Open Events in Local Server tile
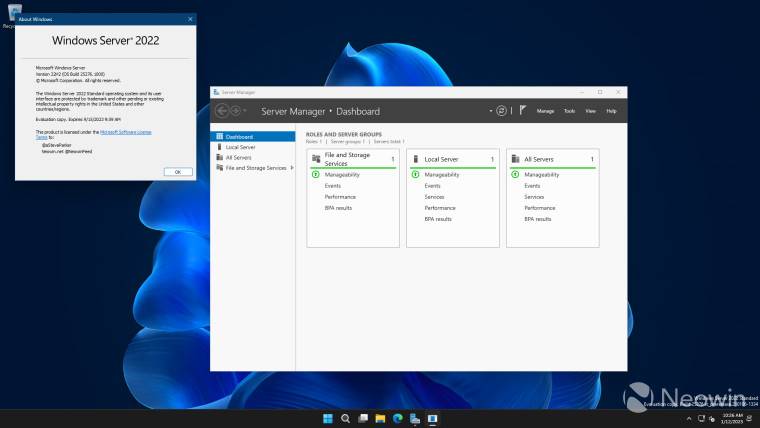Viewport: 760px width, 428px height. point(432,186)
